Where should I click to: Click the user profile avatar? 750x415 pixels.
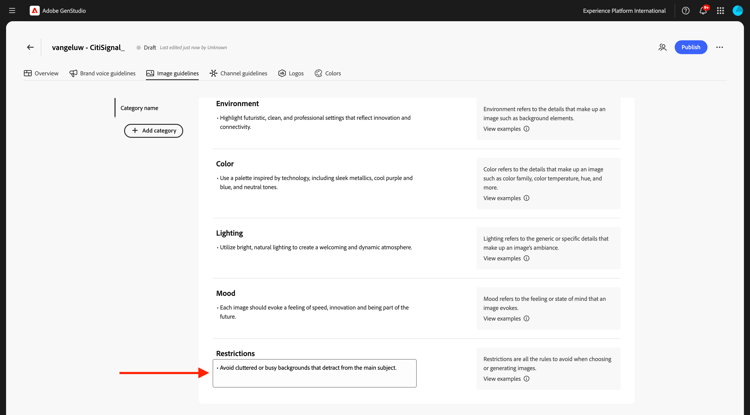738,11
